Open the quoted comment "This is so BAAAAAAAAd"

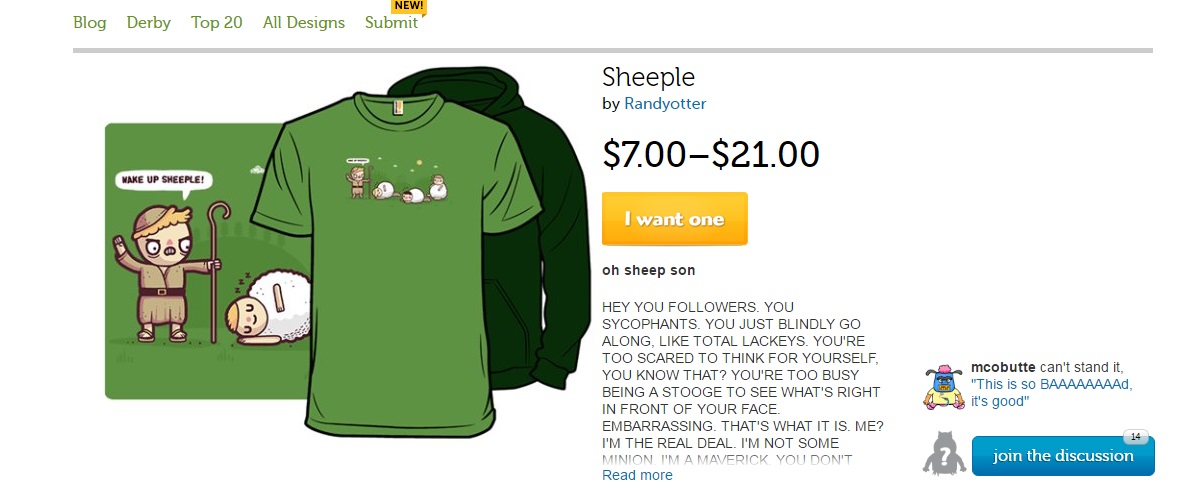pos(1050,392)
